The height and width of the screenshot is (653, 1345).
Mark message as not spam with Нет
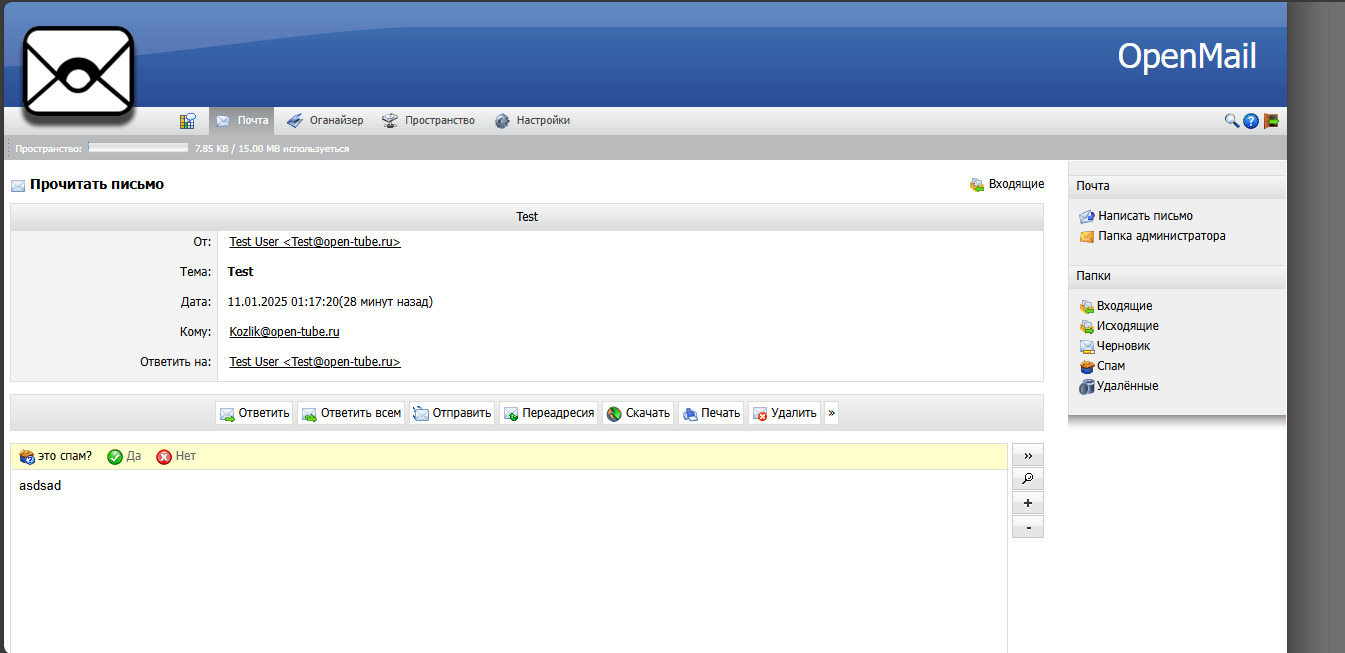(x=176, y=456)
